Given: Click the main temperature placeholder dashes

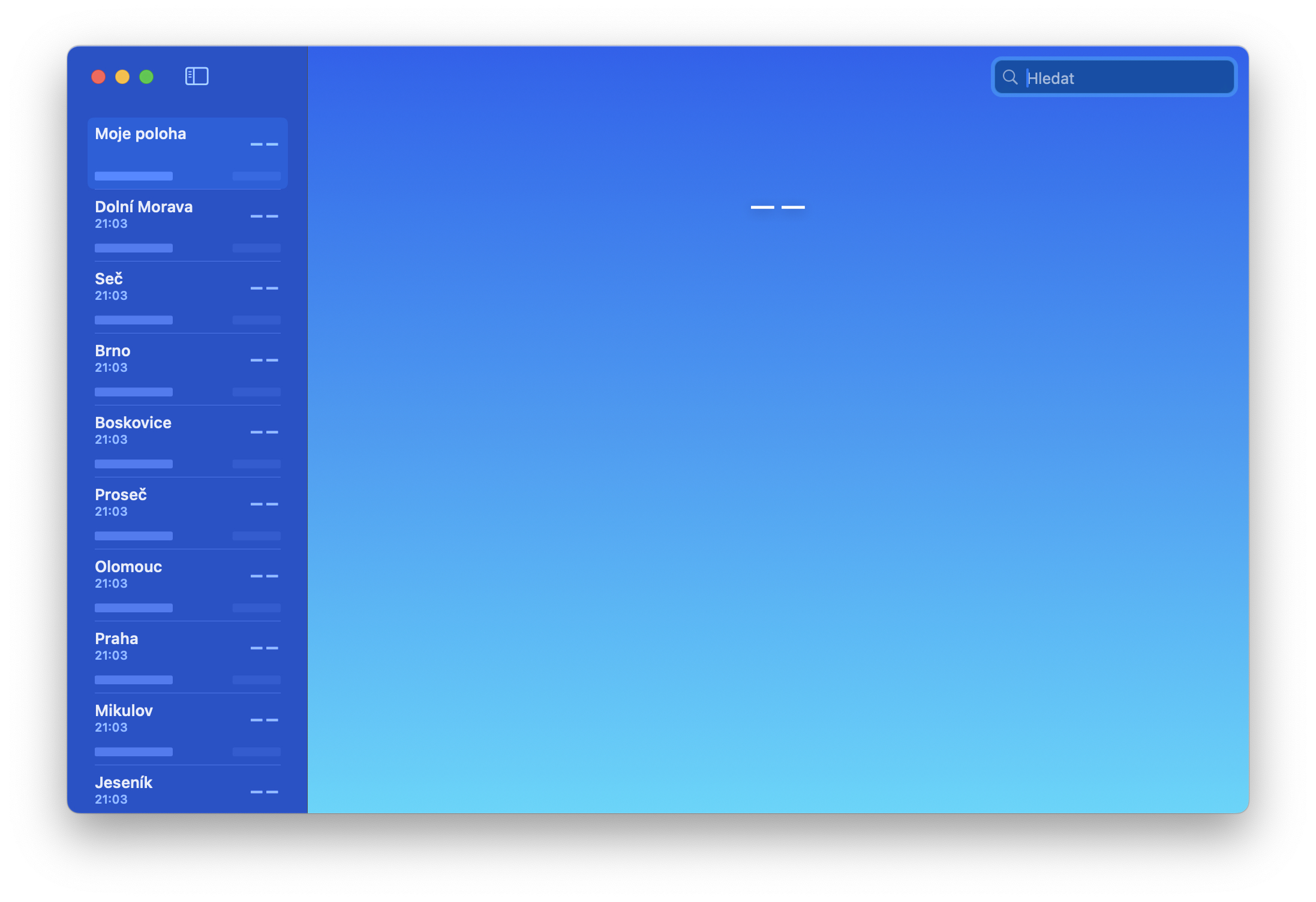Looking at the screenshot, I should point(777,207).
